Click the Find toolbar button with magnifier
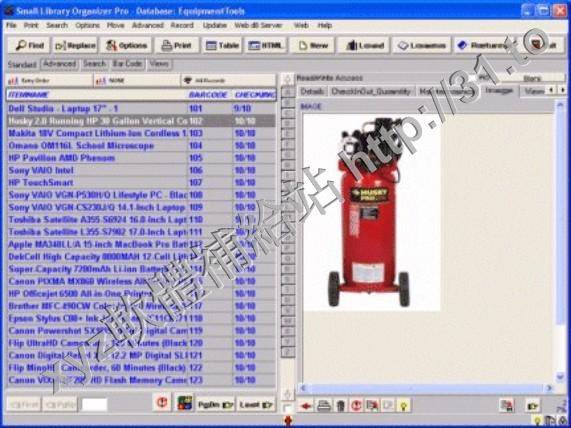Screen dimensions: 571x428 click(30, 46)
